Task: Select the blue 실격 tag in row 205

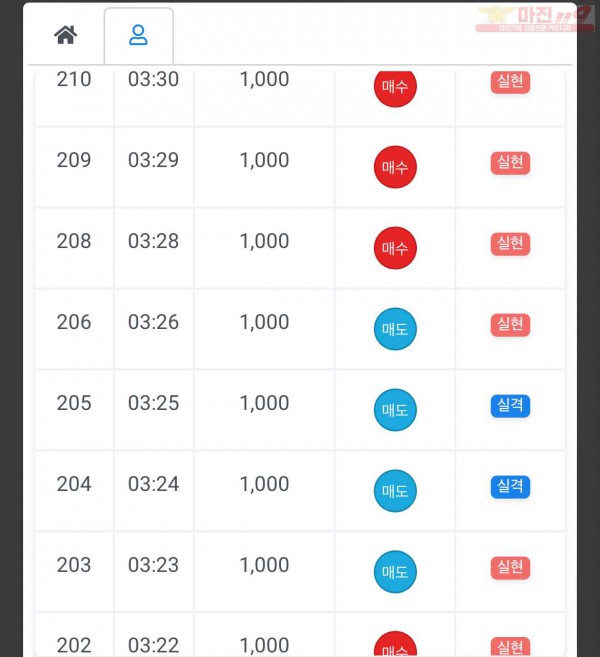Action: coord(510,406)
